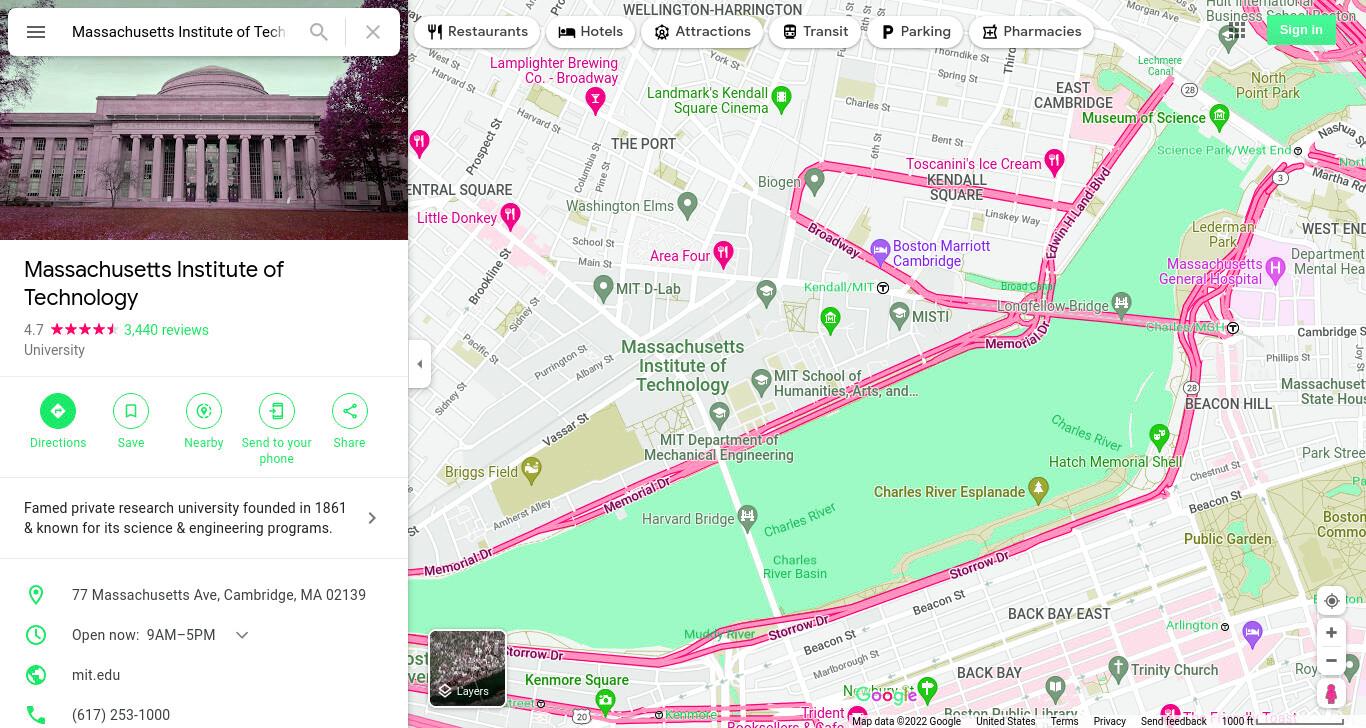This screenshot has width=1366, height=728.
Task: Clear the search with the X icon
Action: point(373,32)
